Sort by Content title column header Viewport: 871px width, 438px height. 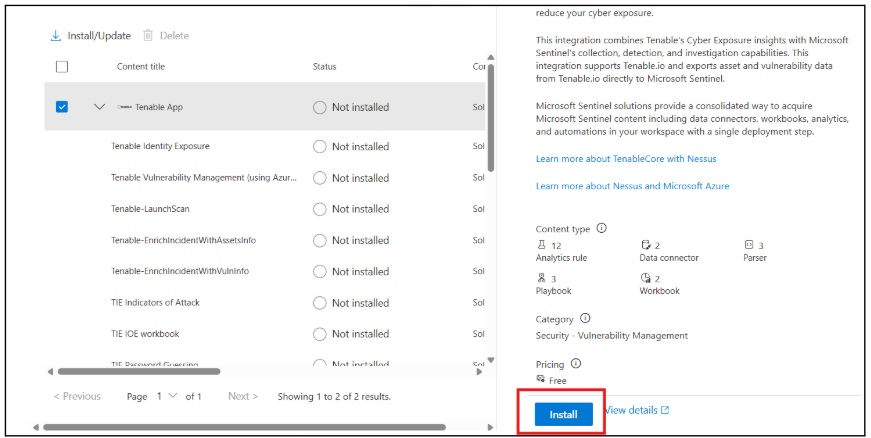141,67
